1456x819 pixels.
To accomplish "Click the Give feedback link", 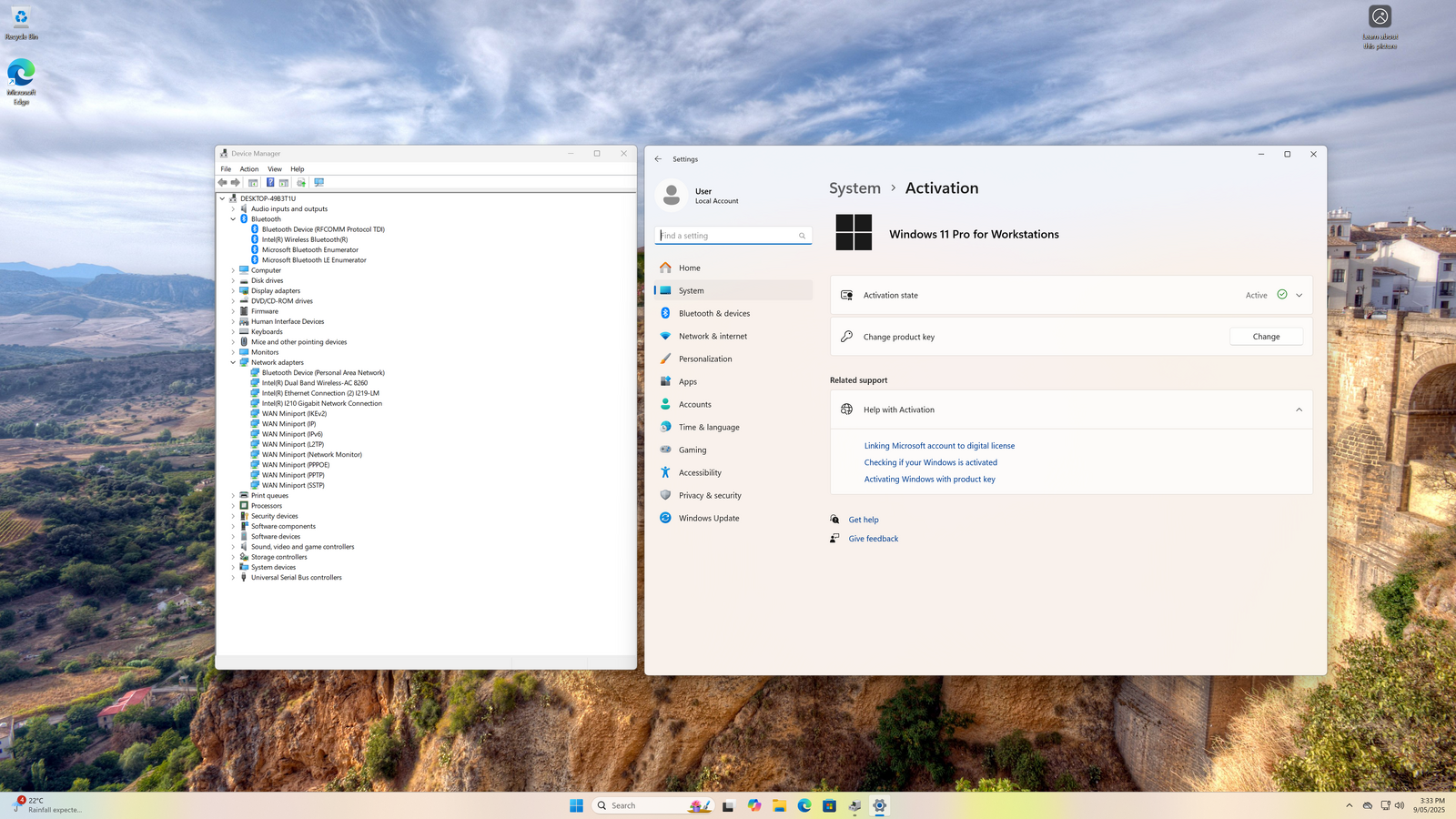I will [x=874, y=539].
